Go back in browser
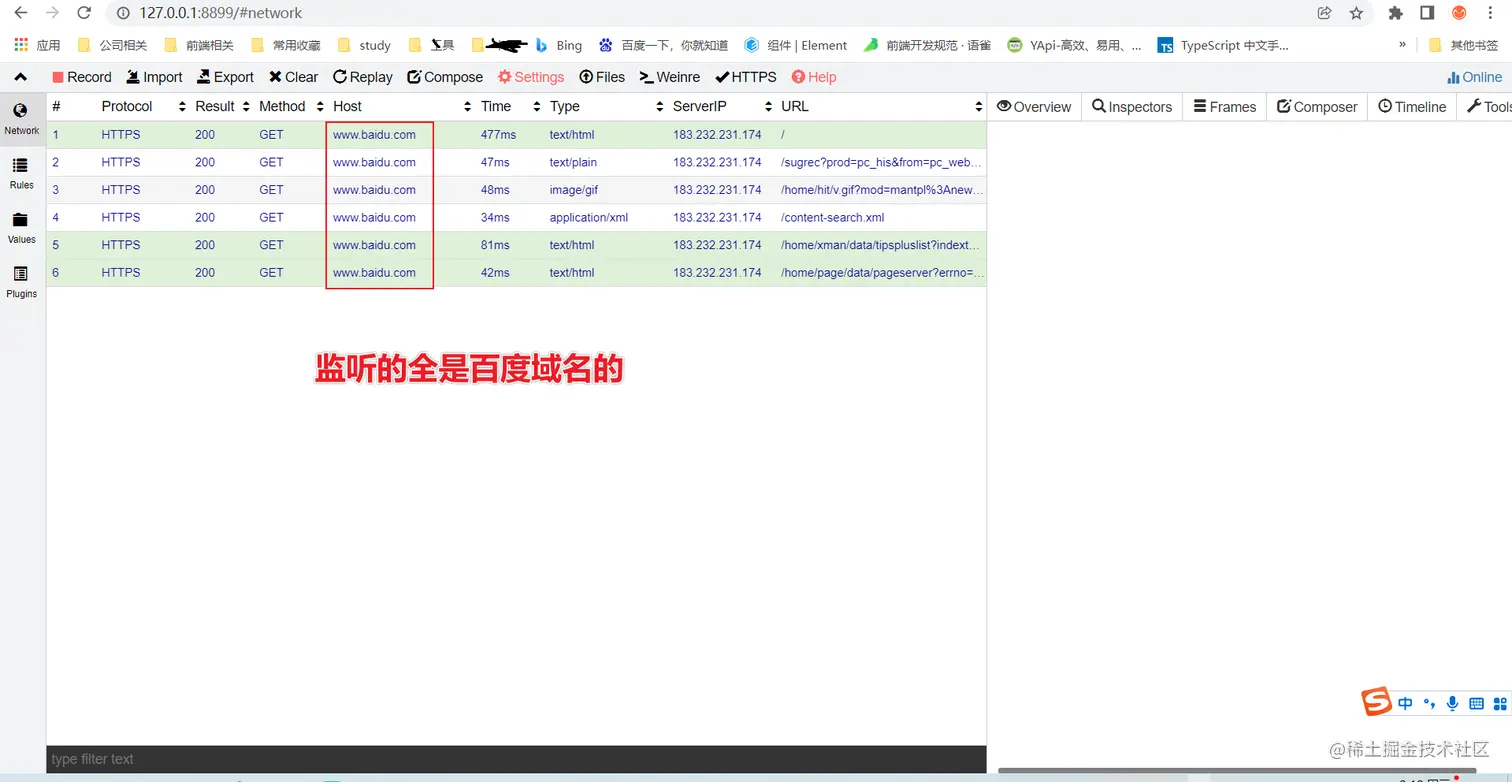Image resolution: width=1512 pixels, height=782 pixels. (x=20, y=13)
